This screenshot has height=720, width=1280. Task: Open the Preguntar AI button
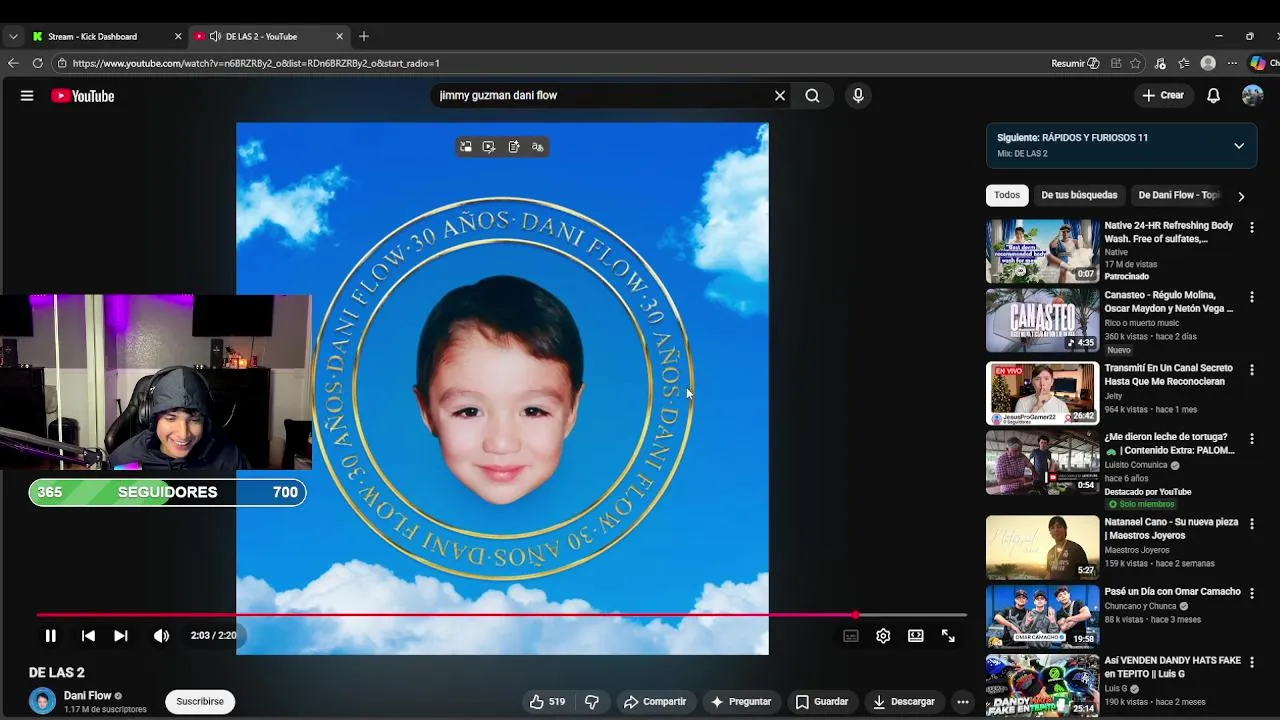740,702
